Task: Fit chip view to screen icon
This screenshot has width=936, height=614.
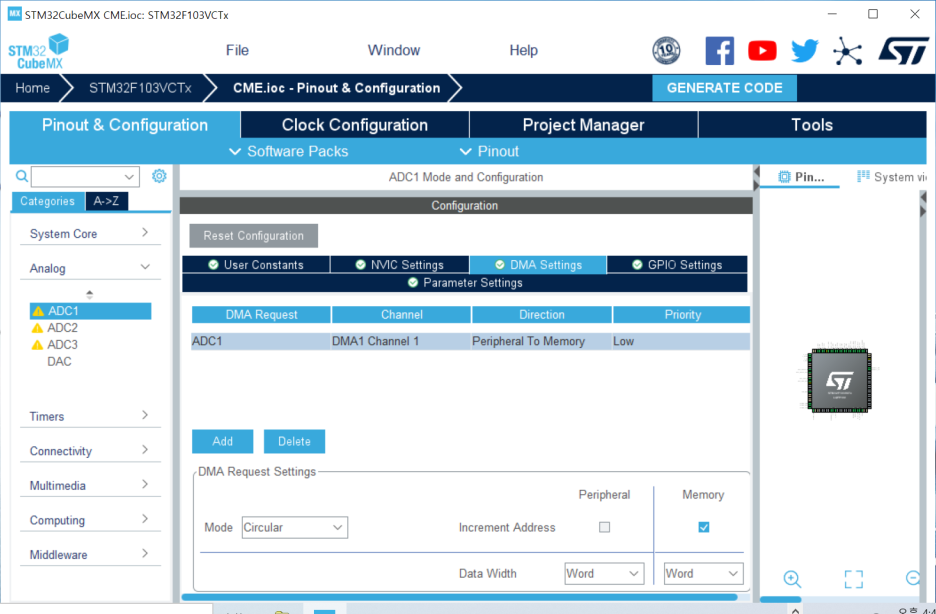Action: pos(854,579)
